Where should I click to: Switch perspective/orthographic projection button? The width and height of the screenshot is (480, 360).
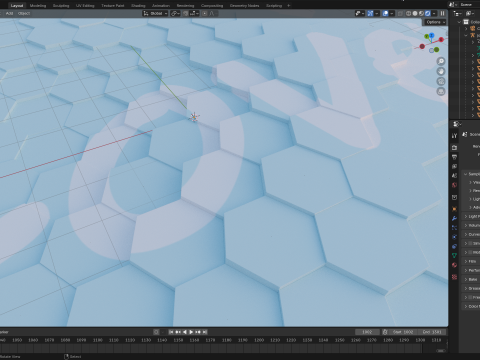pyautogui.click(x=441, y=91)
